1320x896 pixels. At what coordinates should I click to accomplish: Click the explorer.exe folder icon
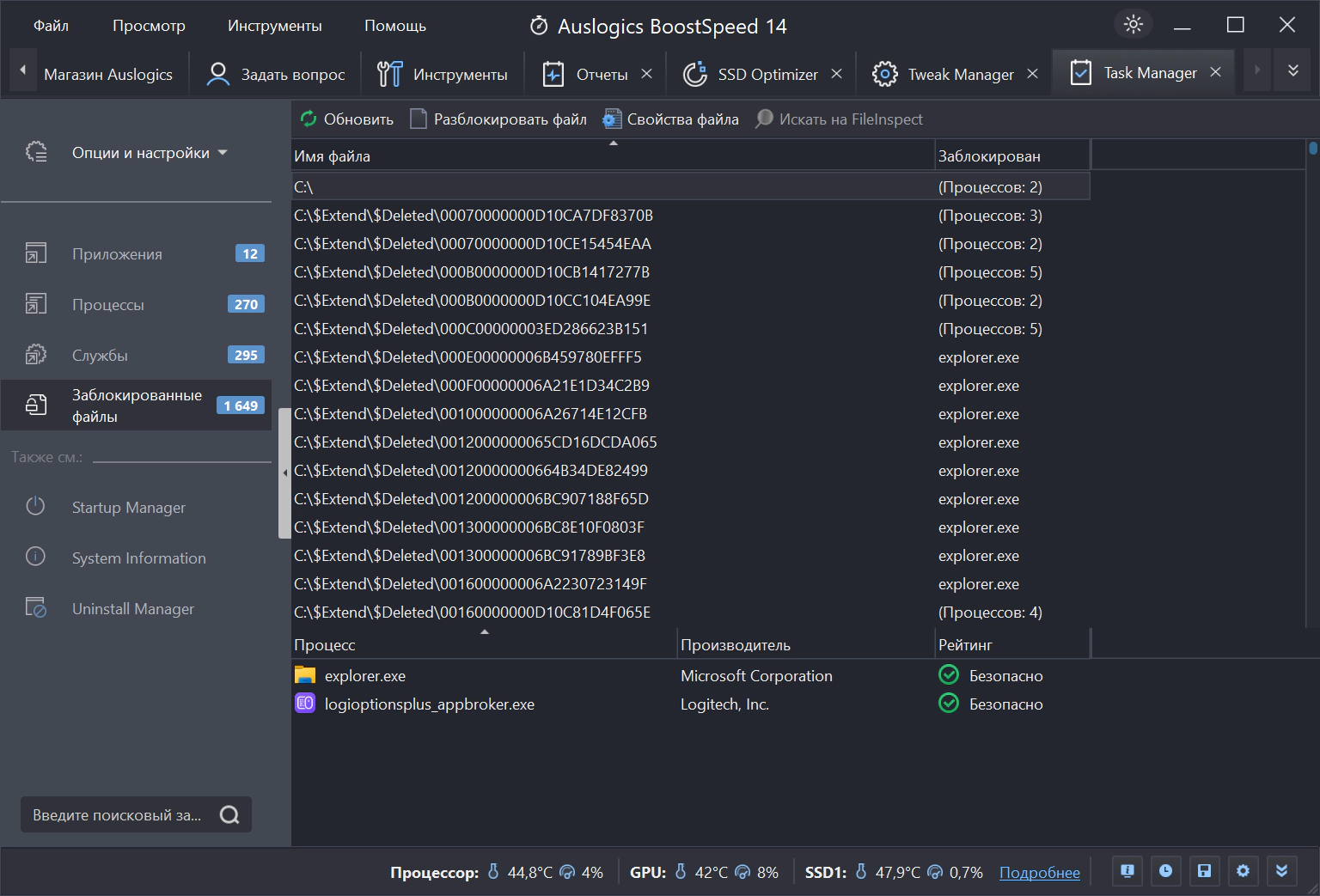click(x=305, y=675)
